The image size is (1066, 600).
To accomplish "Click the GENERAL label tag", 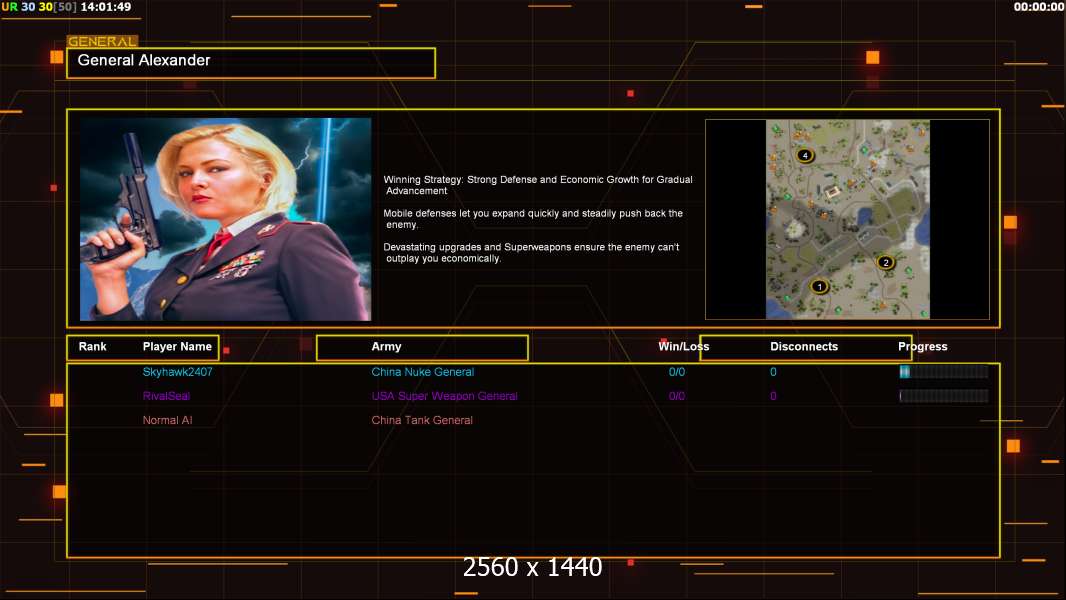I will [x=102, y=41].
